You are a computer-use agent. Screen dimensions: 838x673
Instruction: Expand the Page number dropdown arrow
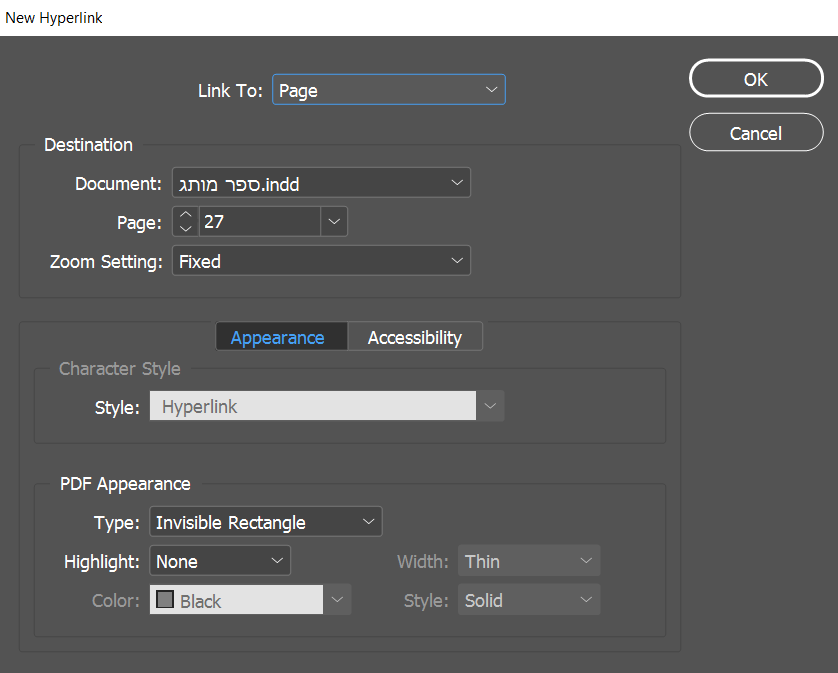click(x=334, y=222)
